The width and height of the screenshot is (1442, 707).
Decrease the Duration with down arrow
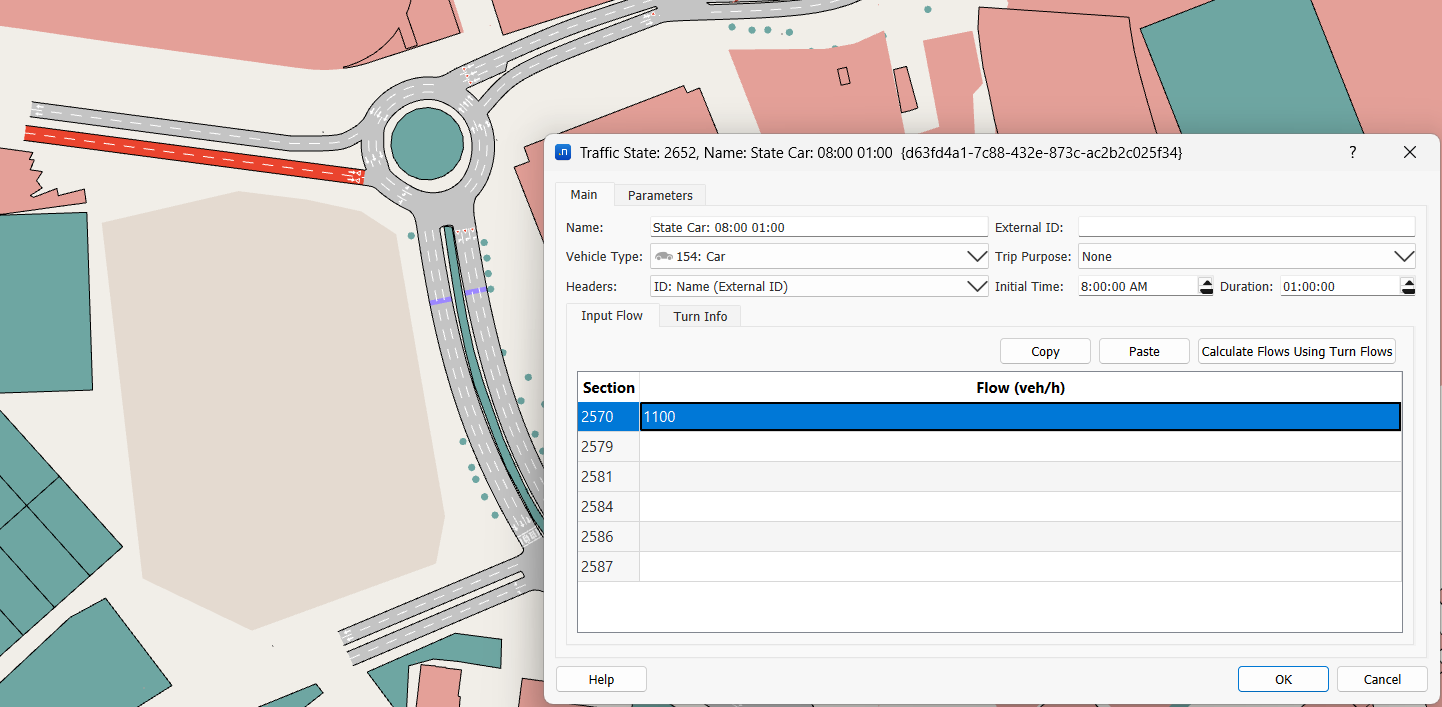[1408, 291]
